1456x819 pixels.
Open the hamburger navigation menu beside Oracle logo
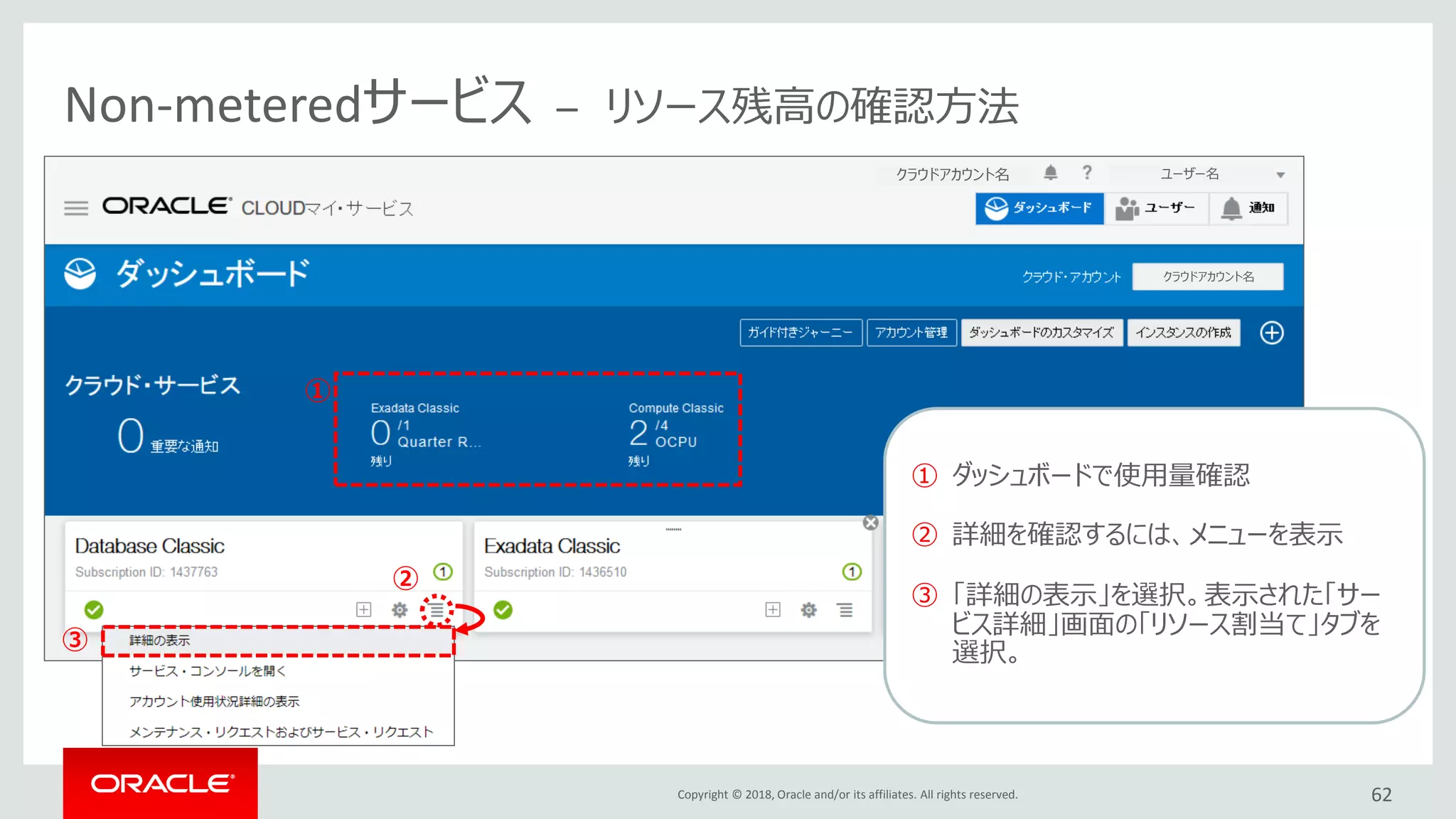(76, 208)
